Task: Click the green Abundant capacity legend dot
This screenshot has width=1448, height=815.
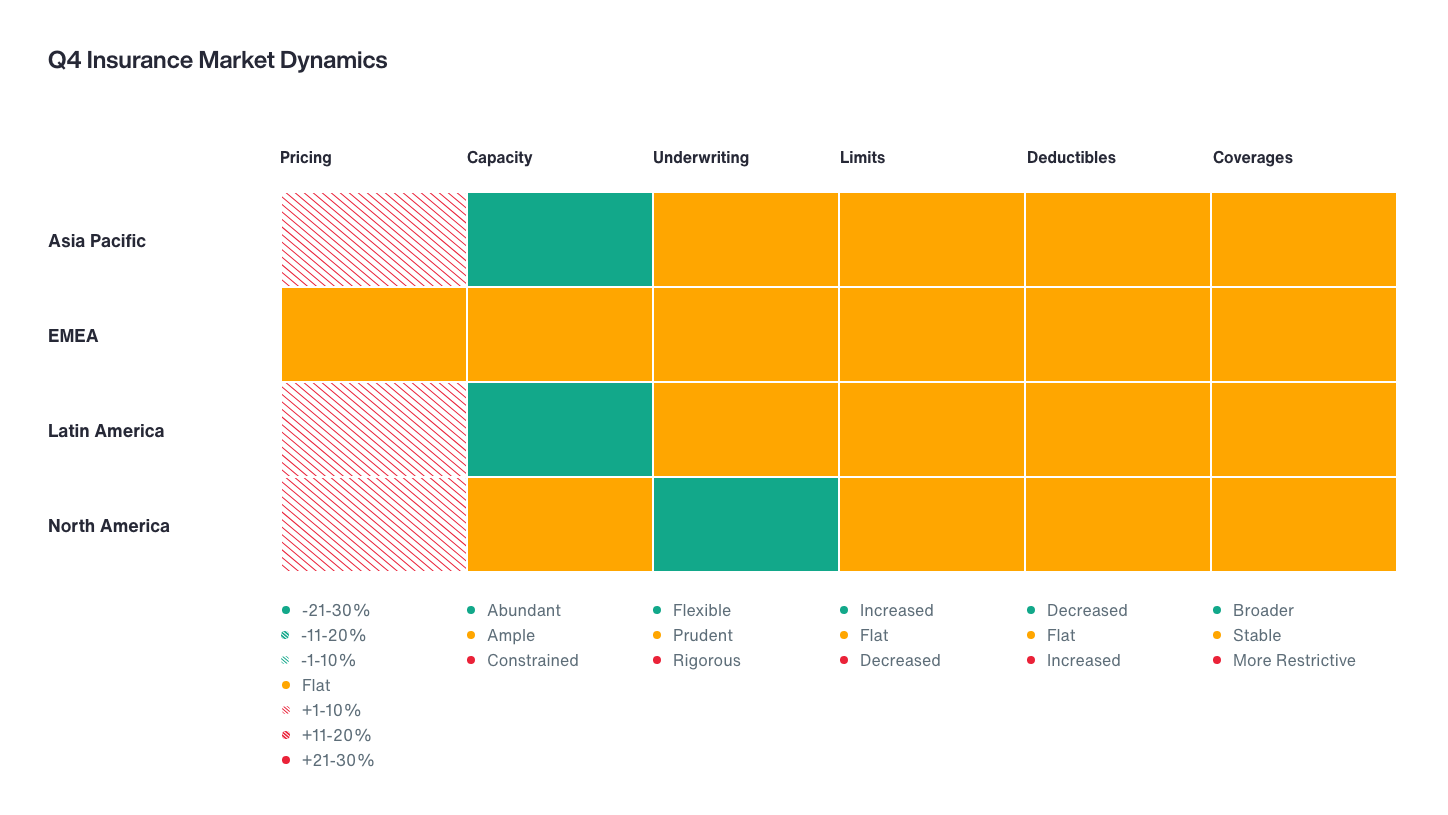Action: click(471, 610)
